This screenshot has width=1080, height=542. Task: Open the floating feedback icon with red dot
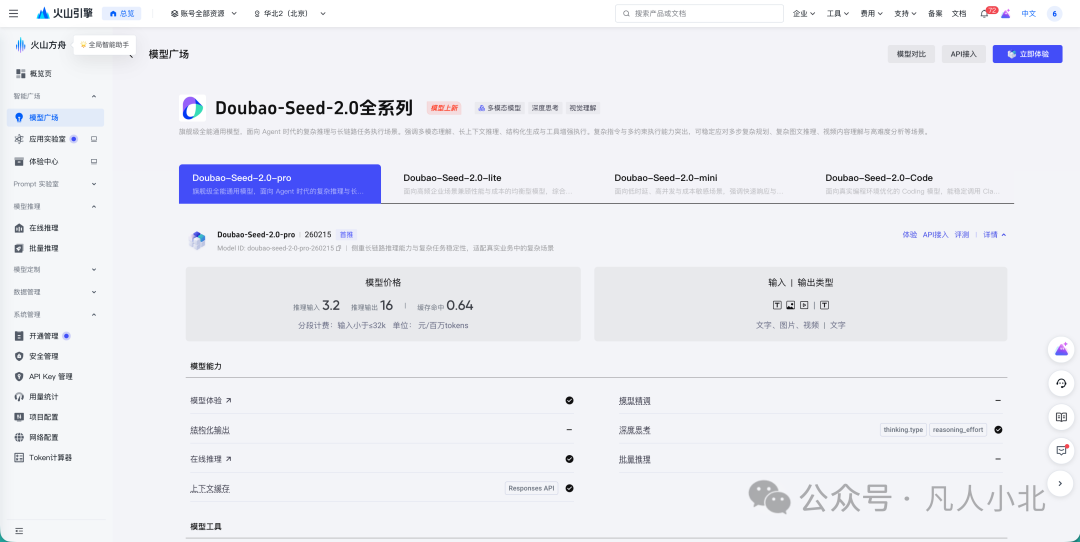(1061, 450)
